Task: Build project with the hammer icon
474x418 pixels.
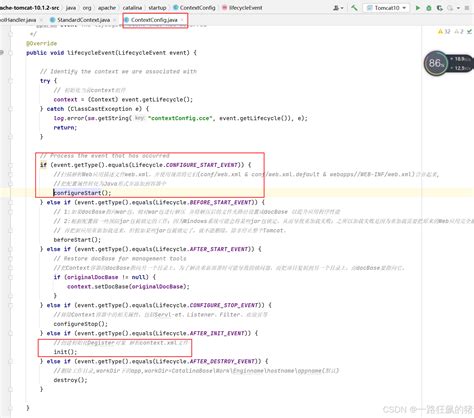Action: point(354,8)
